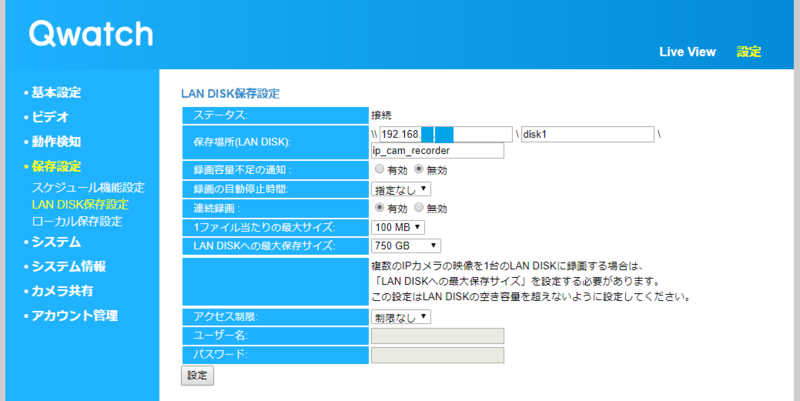
Task: Select 無効 for 連続録画
Action: coord(419,208)
